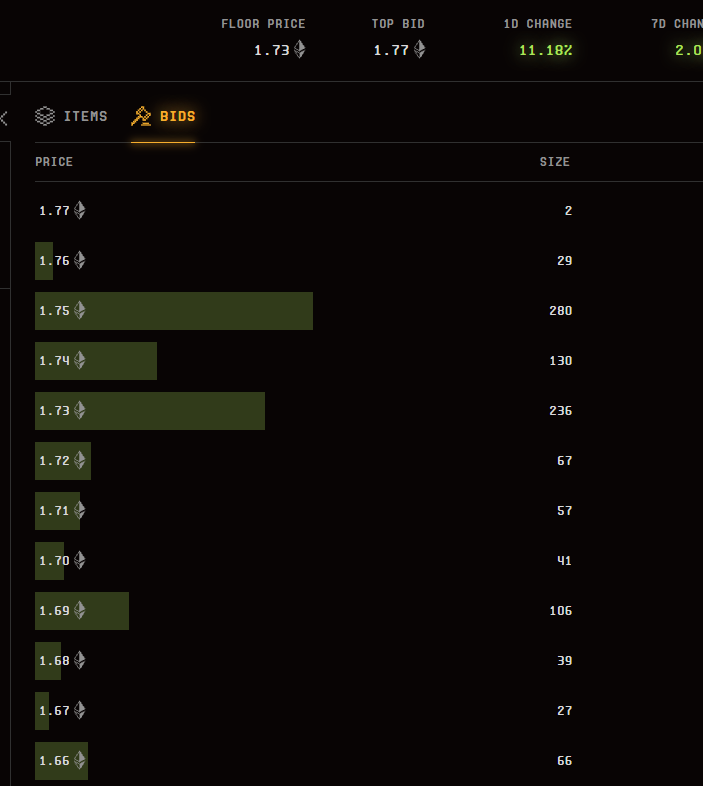Click the Floor Price value 1.73
The image size is (703, 786).
[x=272, y=50]
